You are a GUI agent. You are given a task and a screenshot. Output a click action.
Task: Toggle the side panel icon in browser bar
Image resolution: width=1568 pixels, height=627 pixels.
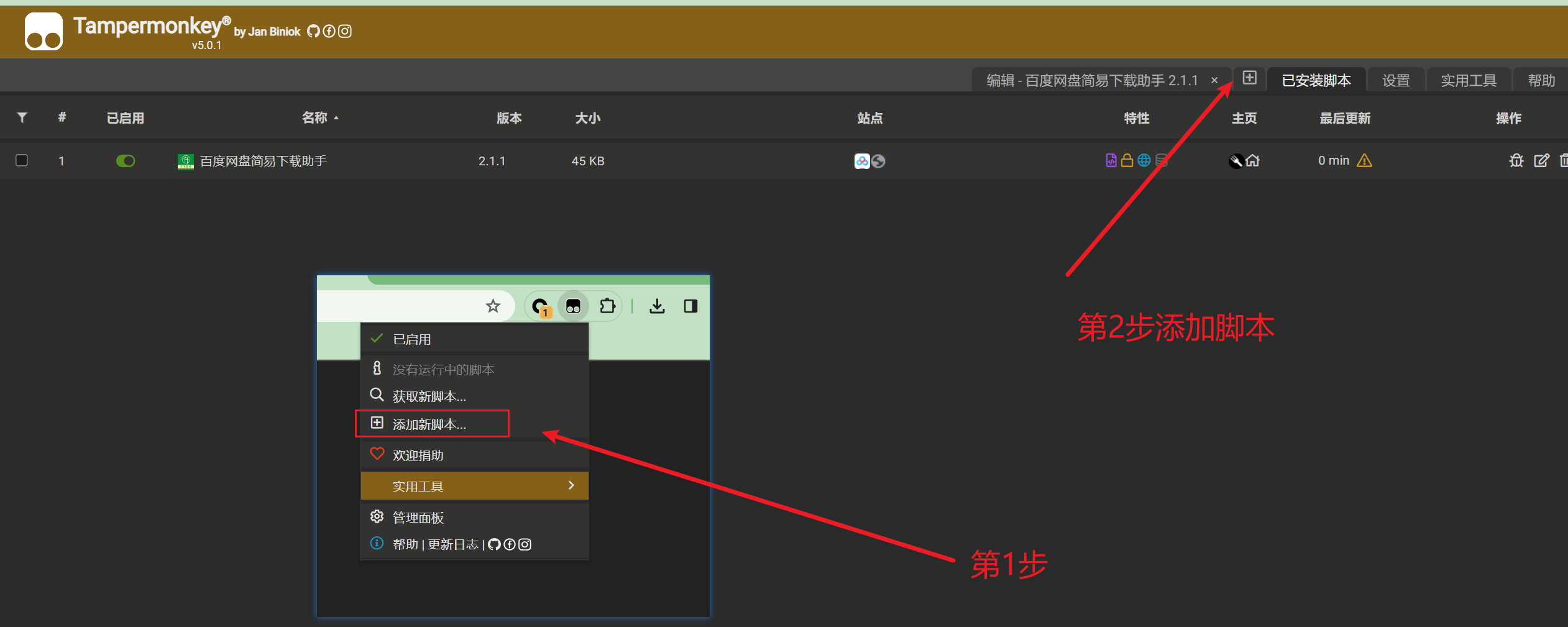[x=690, y=306]
